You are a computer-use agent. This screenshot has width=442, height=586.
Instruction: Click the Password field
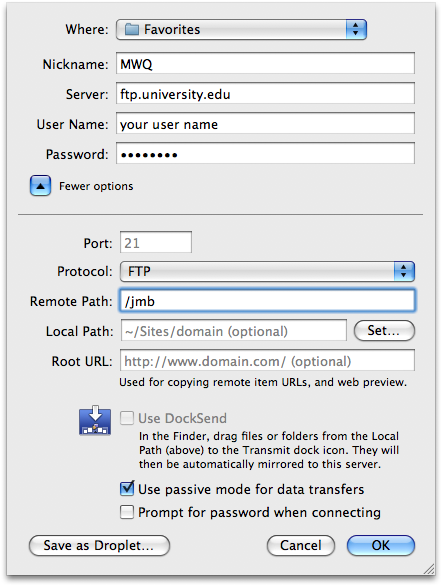pos(265,153)
